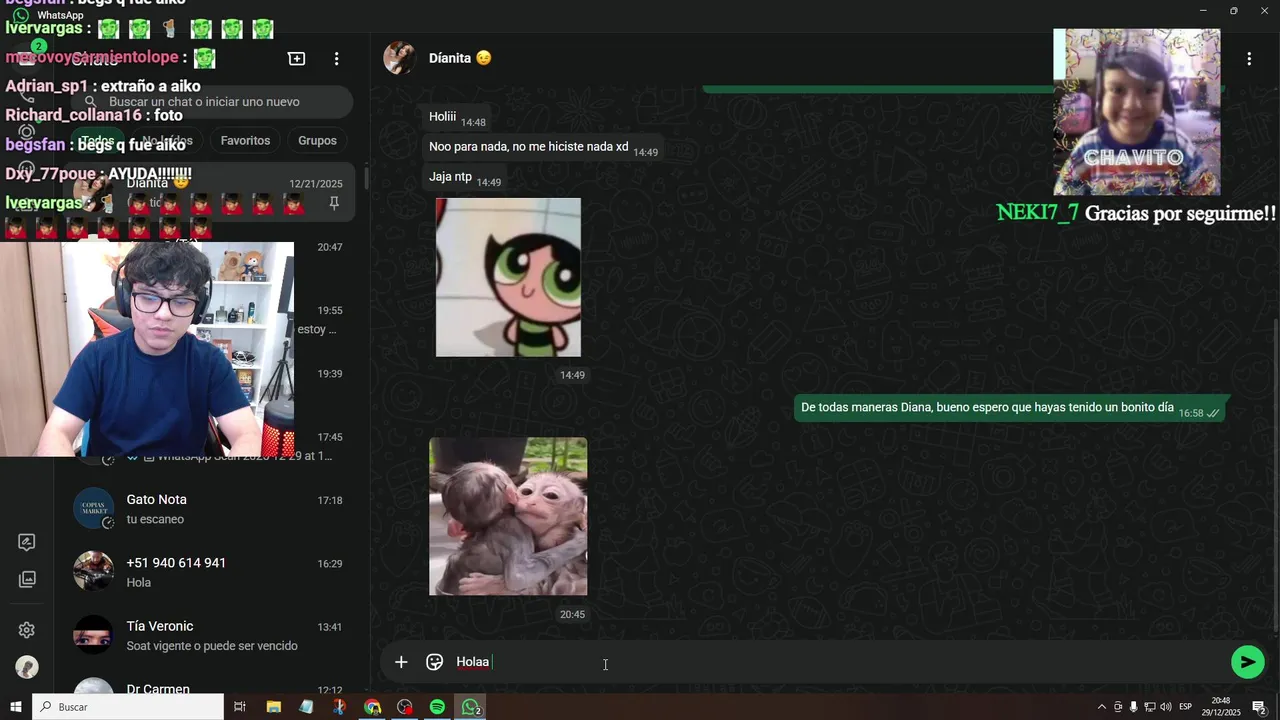Start a new chat
The height and width of the screenshot is (720, 1280).
(296, 59)
